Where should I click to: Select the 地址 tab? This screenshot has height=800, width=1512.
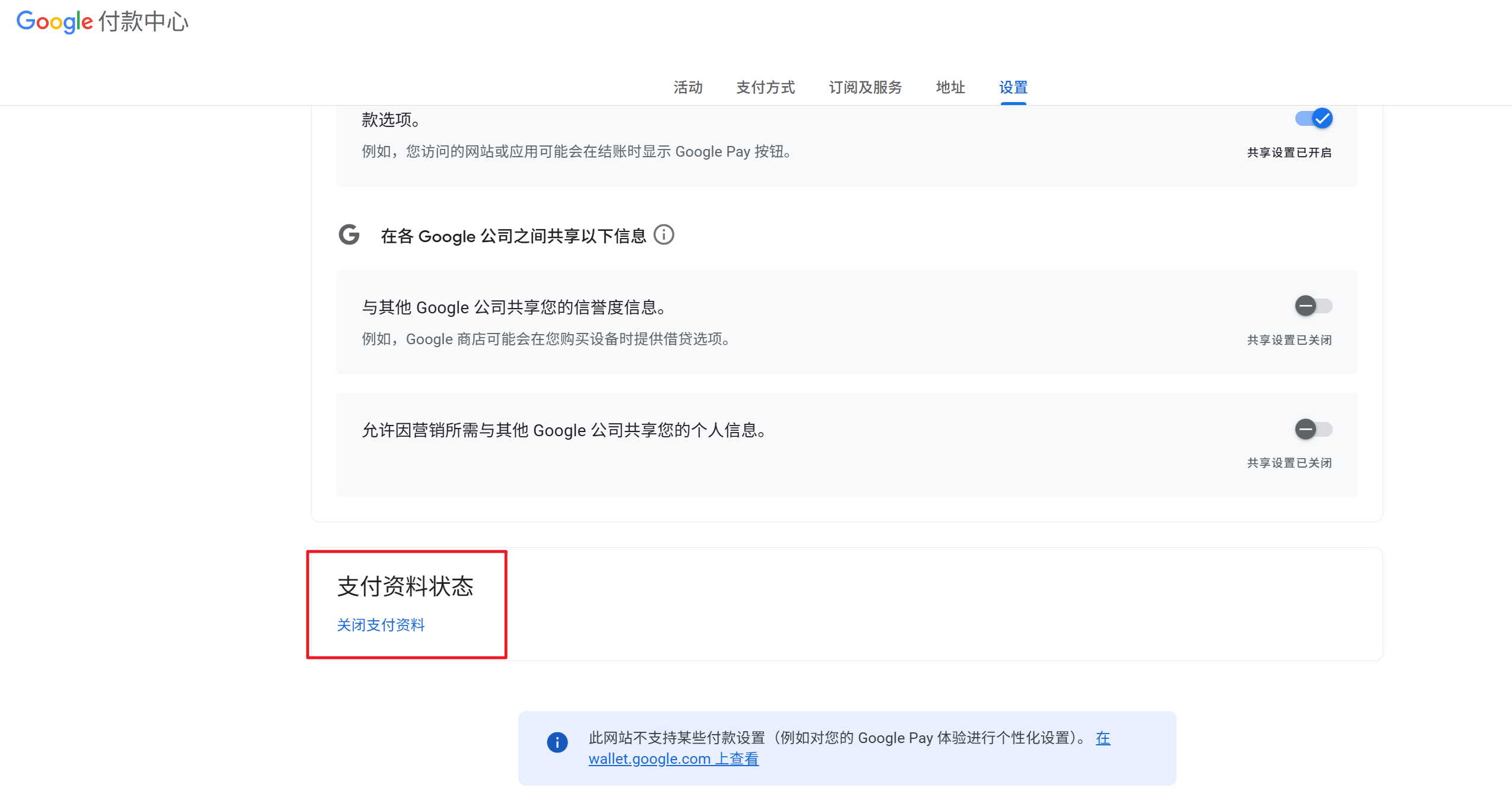950,88
